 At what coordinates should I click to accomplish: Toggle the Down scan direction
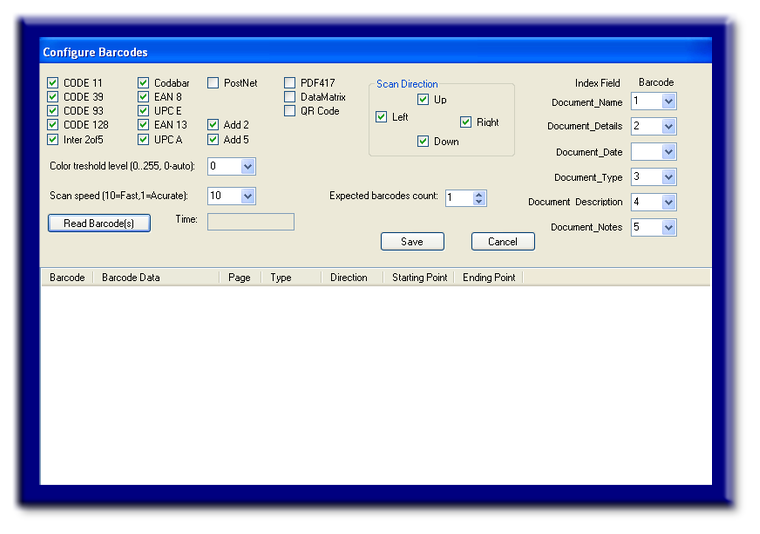(423, 141)
